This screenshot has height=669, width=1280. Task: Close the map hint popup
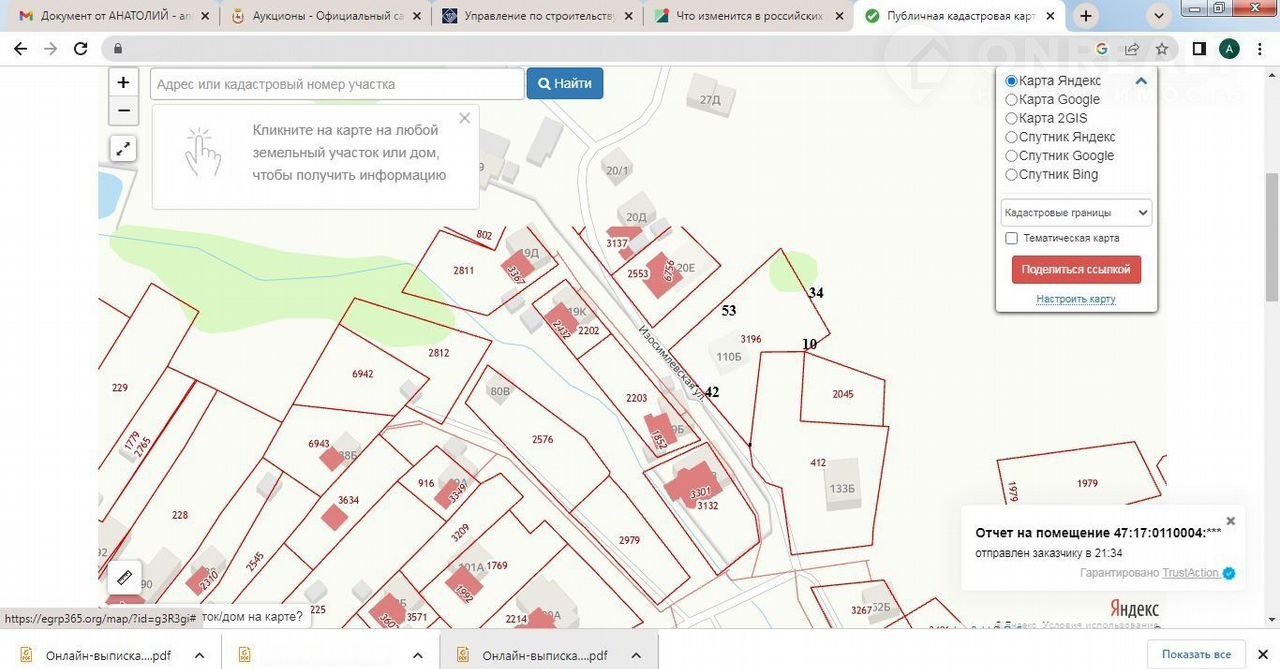(x=464, y=118)
